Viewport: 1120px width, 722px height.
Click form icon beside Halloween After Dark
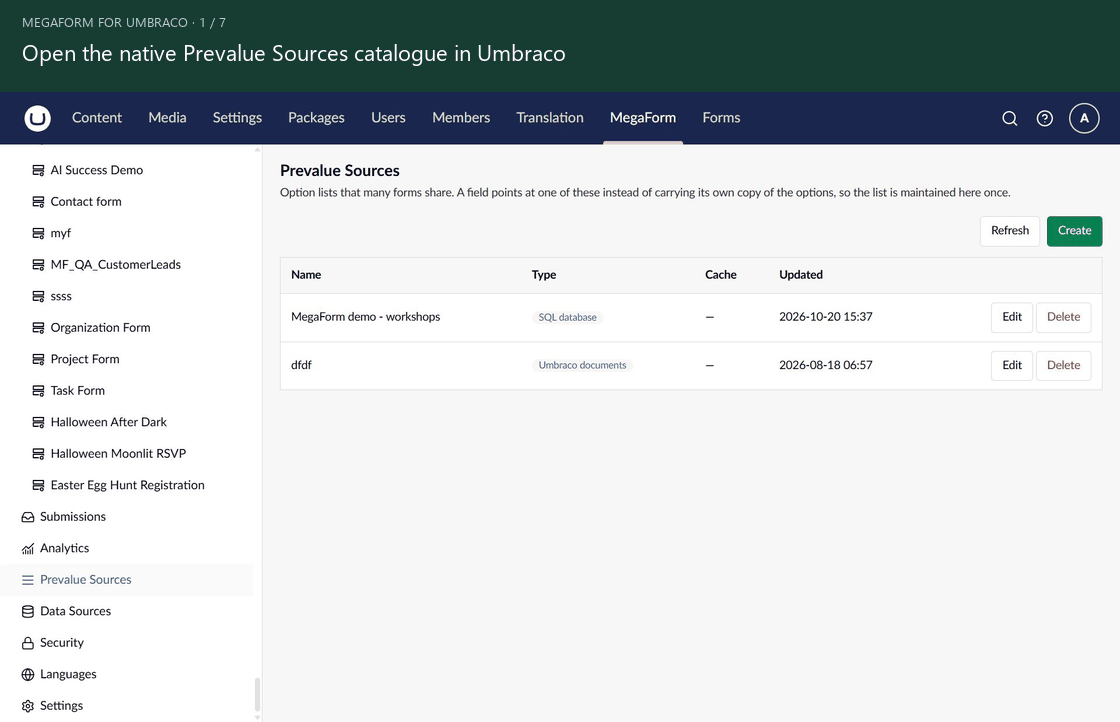click(38, 422)
